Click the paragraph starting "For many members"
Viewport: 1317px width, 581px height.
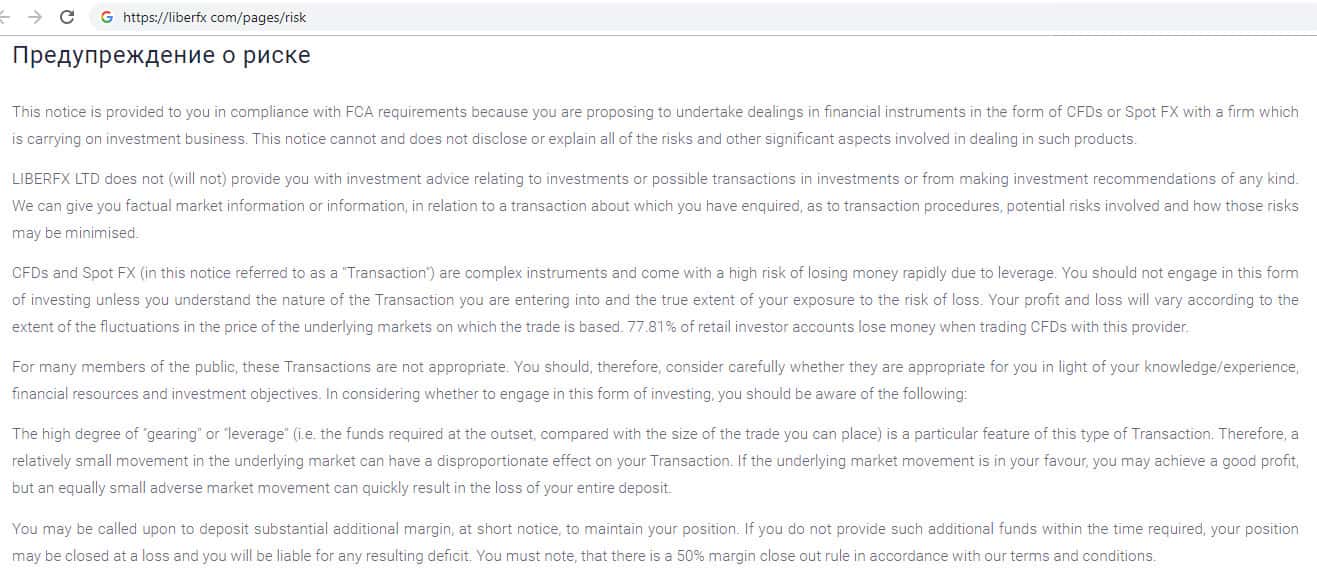655,380
